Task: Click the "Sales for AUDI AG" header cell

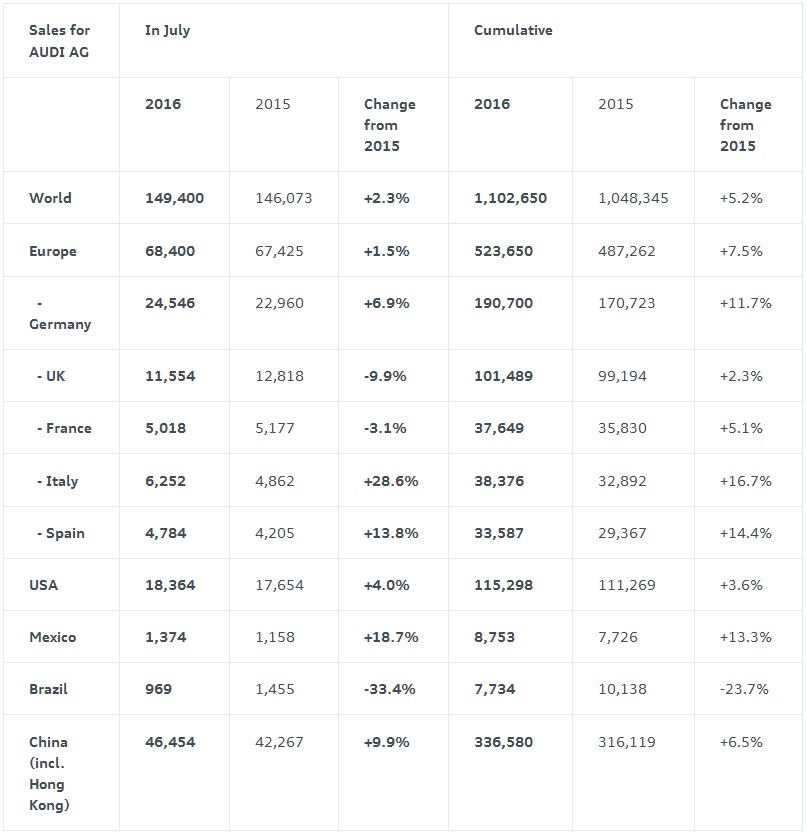Action: [x=59, y=41]
